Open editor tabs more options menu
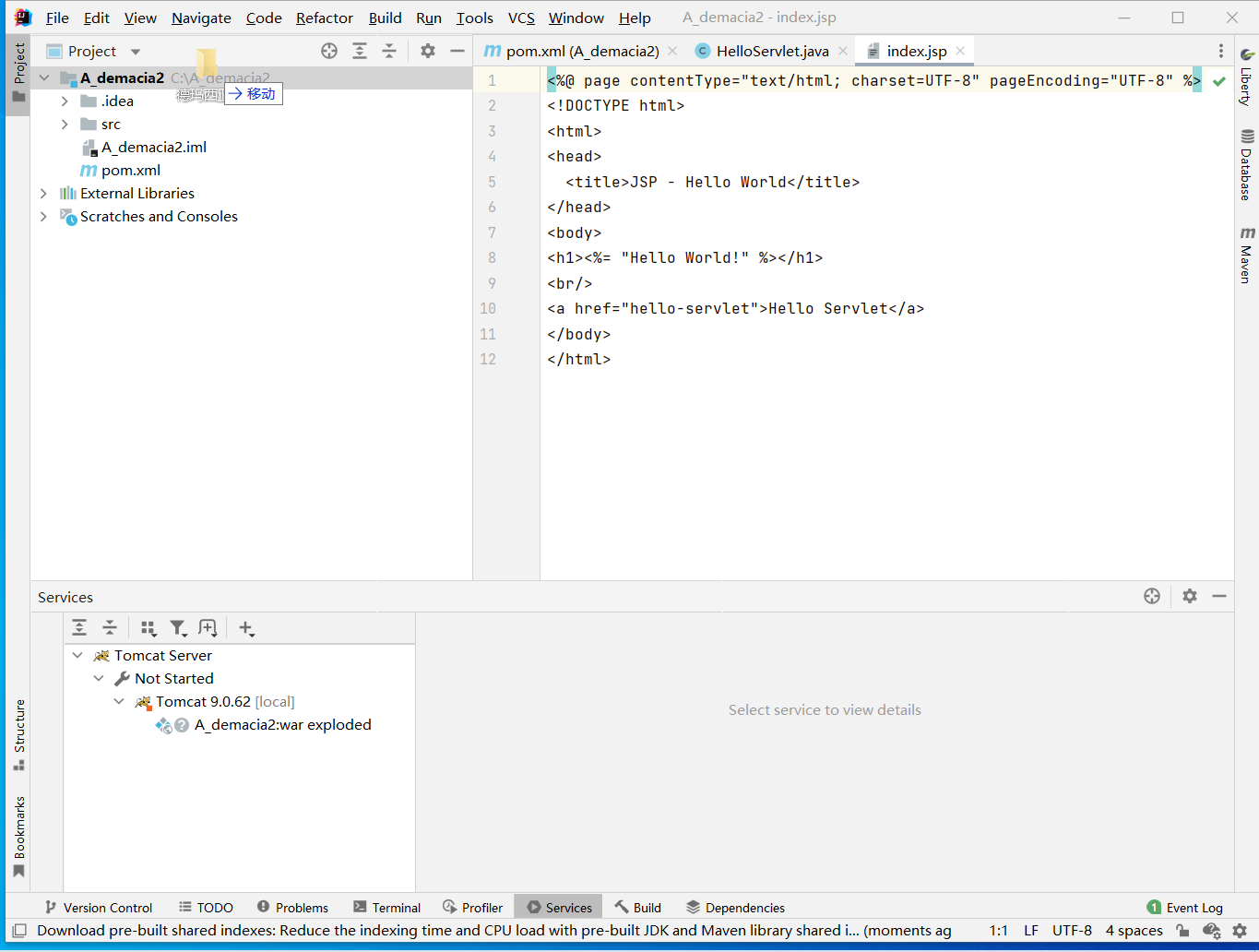 point(1221,51)
